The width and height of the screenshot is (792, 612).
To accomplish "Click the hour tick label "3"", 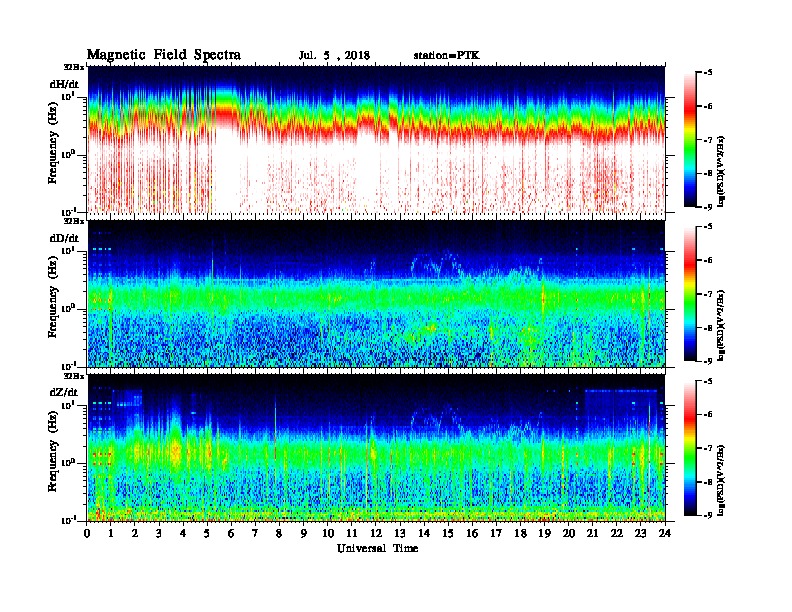I will 159,533.
